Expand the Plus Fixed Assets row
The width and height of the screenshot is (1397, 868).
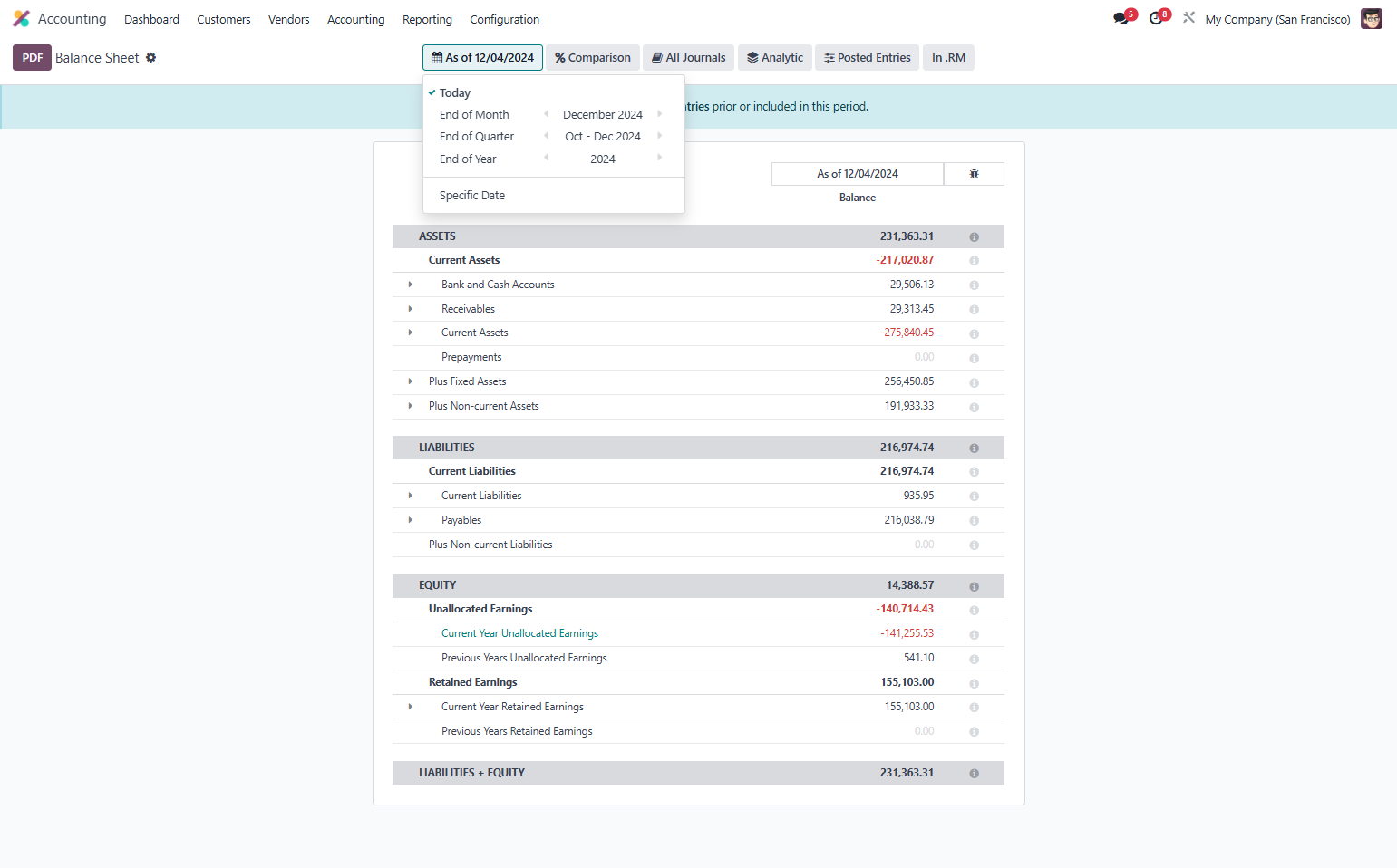click(x=411, y=381)
